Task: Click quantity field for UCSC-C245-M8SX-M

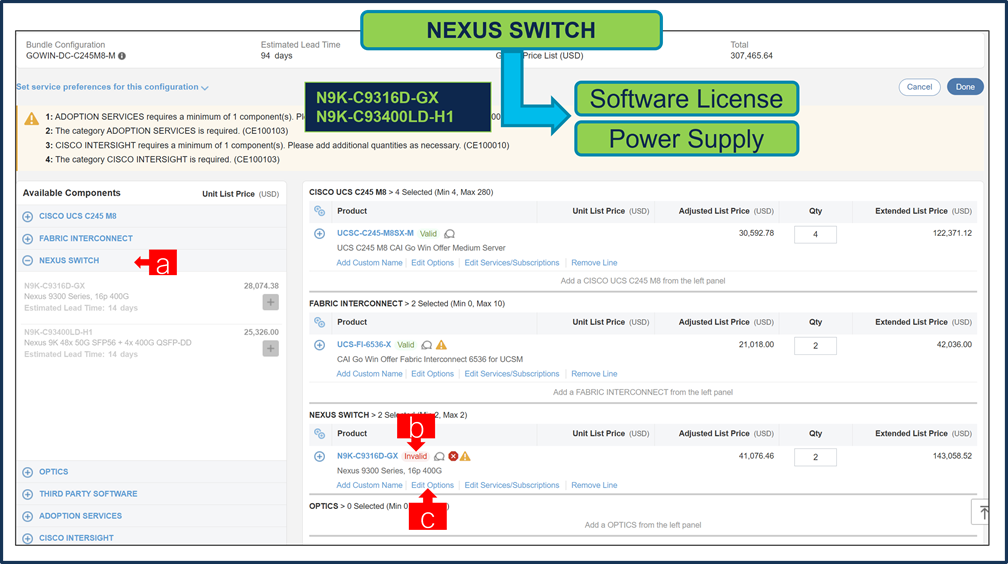Action: pyautogui.click(x=815, y=235)
